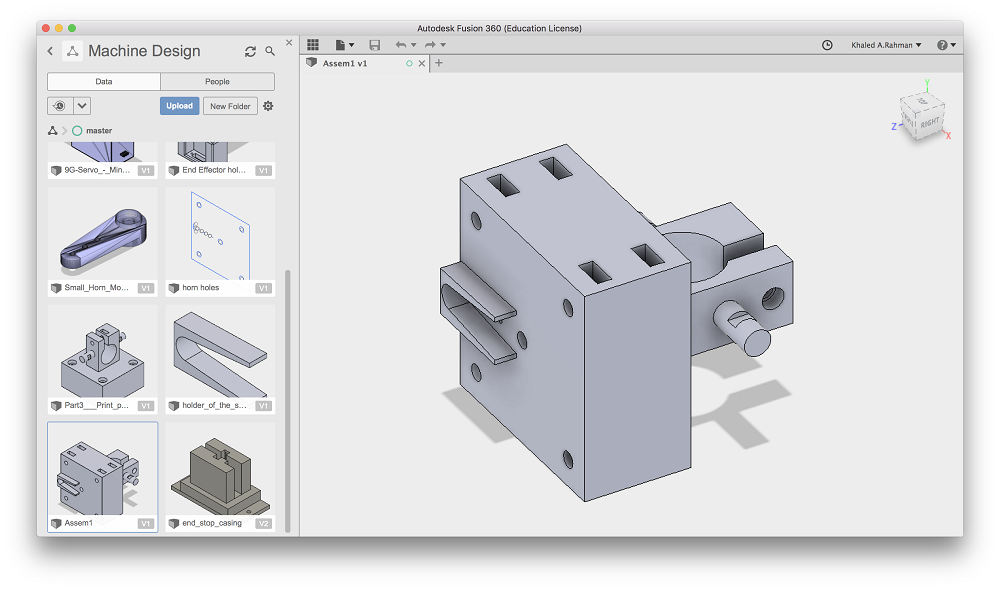Open the File menu dropdown

pyautogui.click(x=345, y=45)
